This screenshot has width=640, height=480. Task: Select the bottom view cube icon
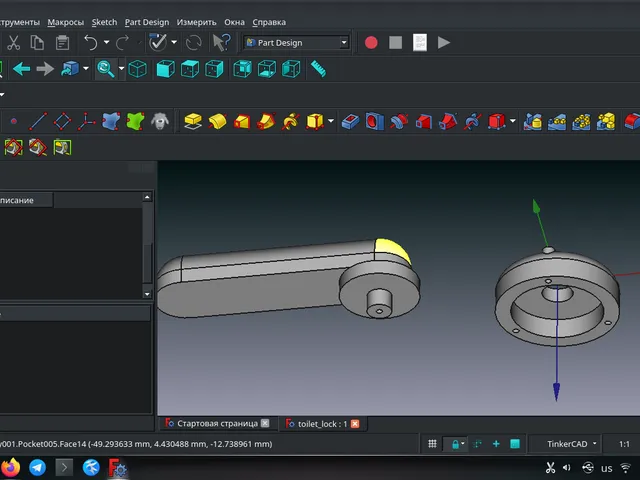267,69
